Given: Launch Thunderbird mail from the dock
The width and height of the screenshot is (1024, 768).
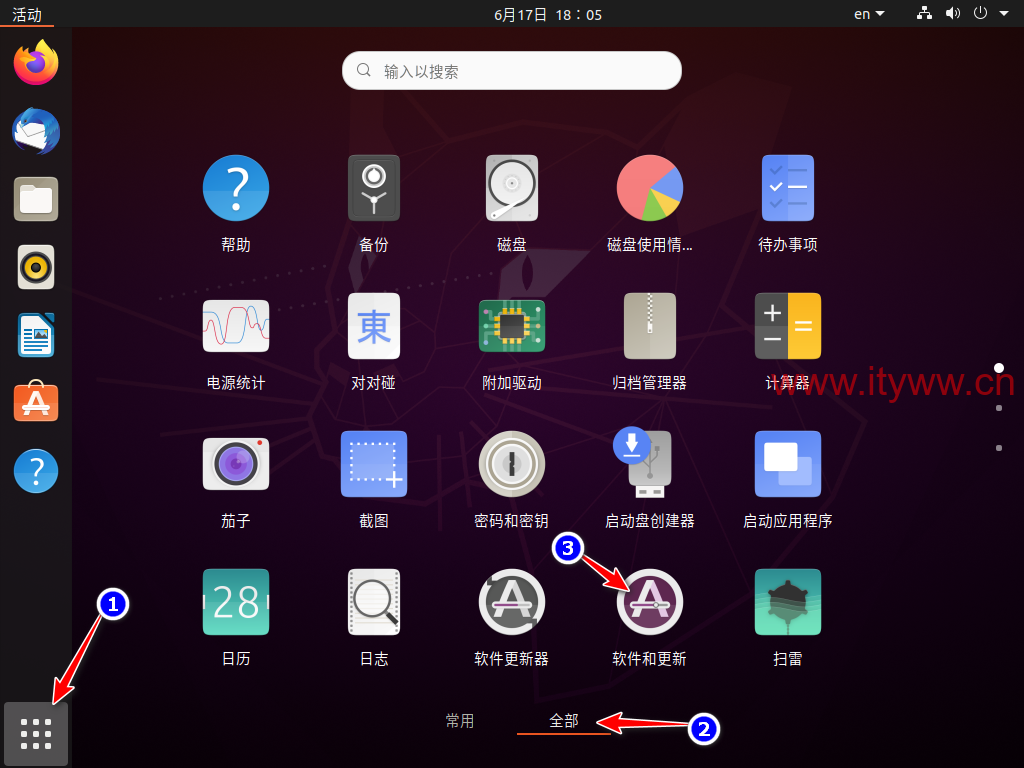Looking at the screenshot, I should pos(36,131).
